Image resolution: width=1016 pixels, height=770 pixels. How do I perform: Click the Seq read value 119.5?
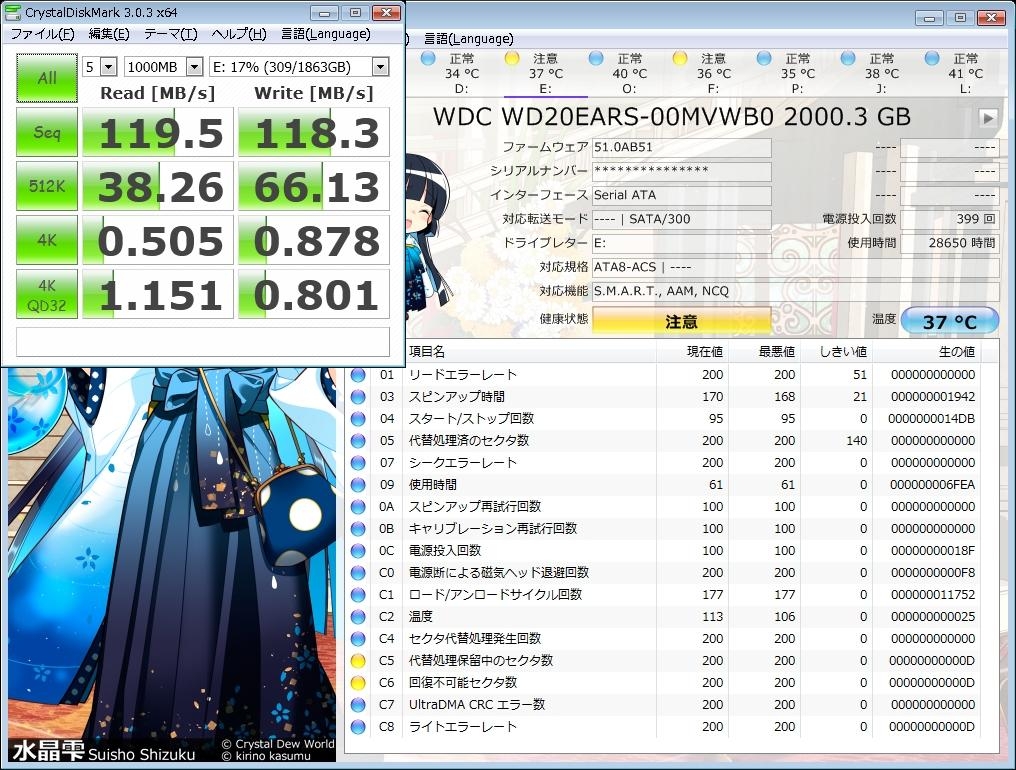[157, 133]
